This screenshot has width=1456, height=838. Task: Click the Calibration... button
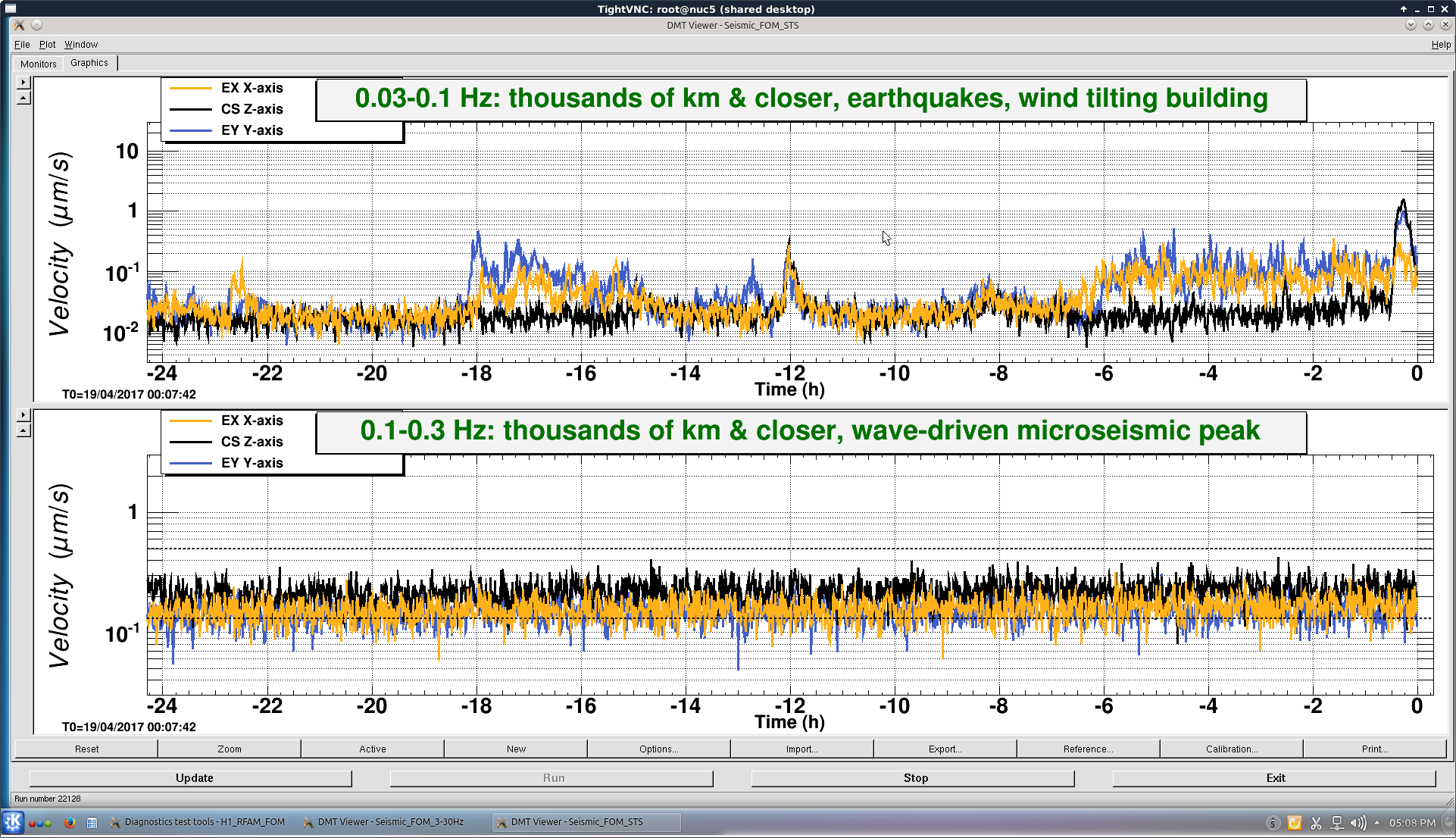1231,749
